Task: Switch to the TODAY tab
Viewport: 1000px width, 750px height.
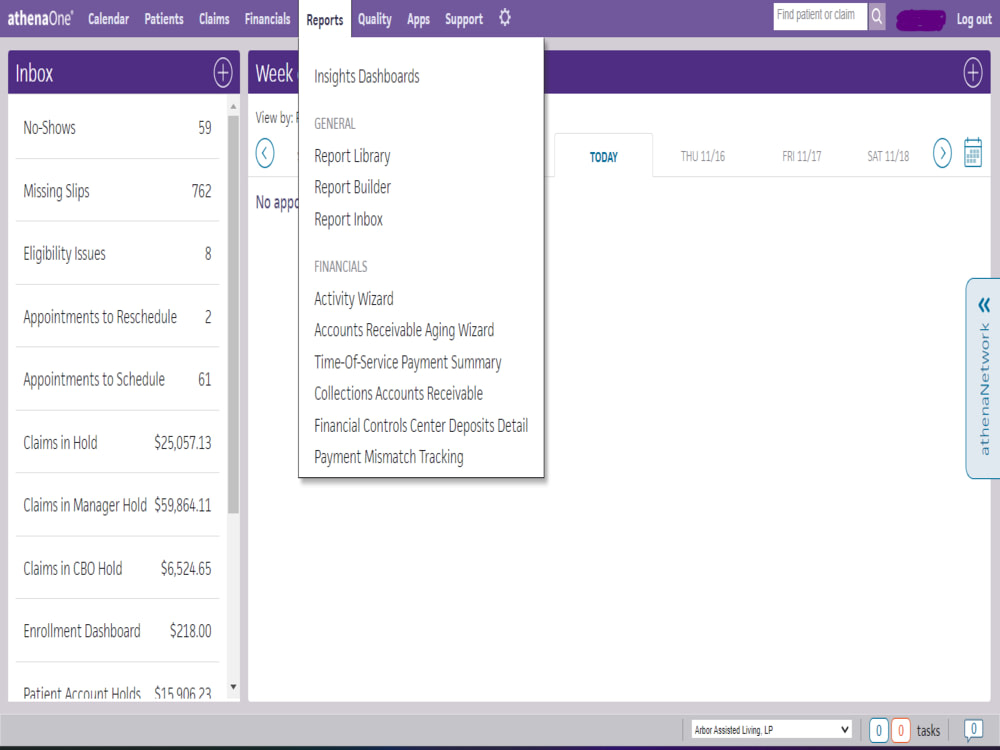Action: click(x=604, y=157)
